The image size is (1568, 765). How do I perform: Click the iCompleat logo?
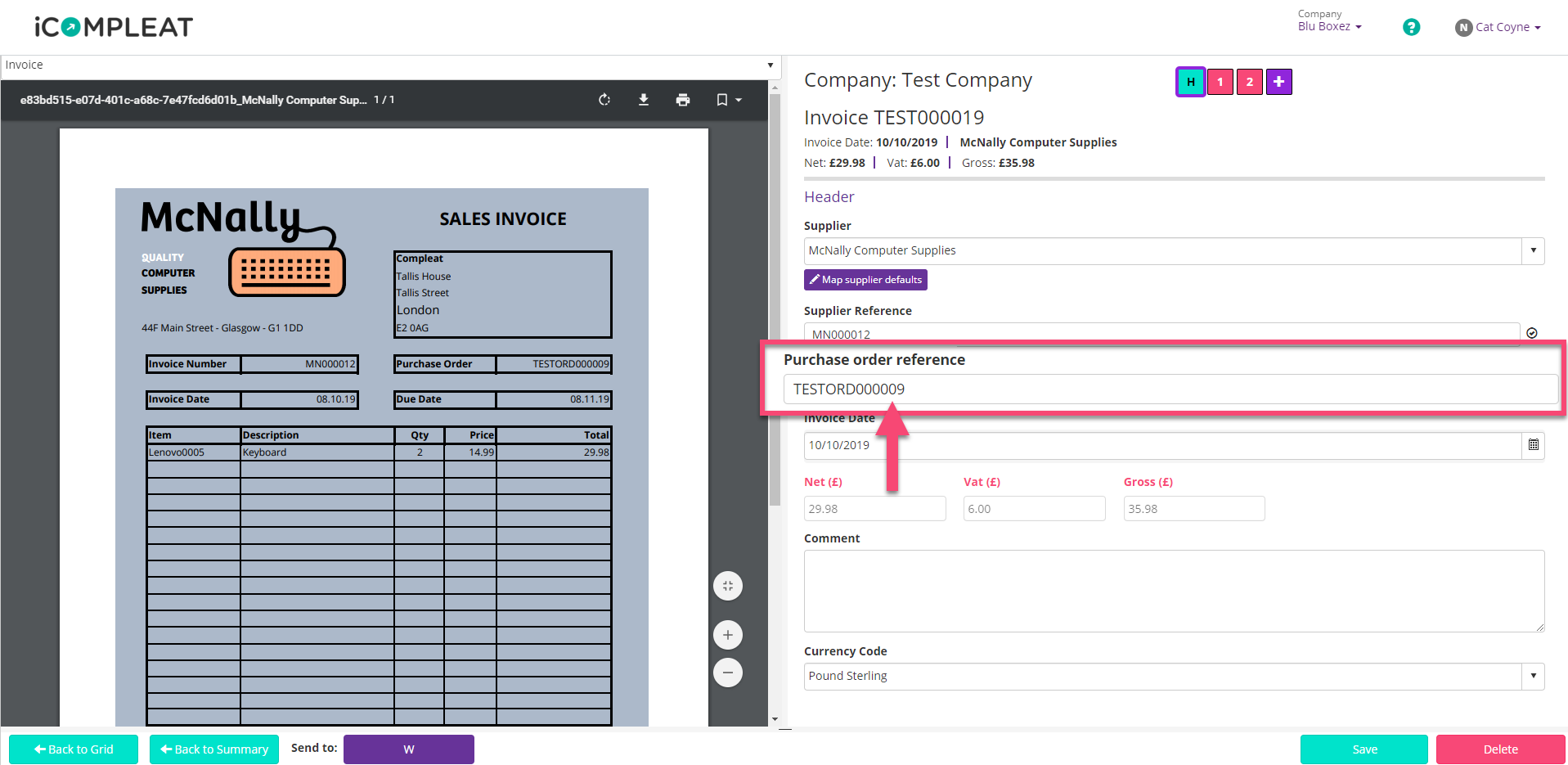[114, 27]
